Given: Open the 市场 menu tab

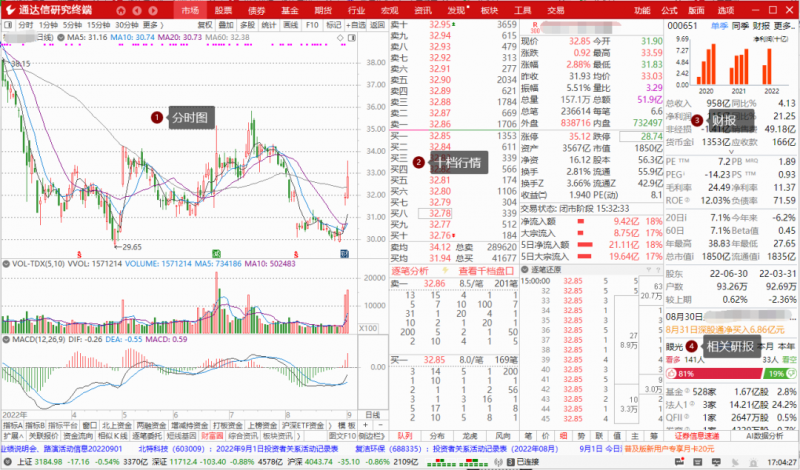Looking at the screenshot, I should pos(190,10).
